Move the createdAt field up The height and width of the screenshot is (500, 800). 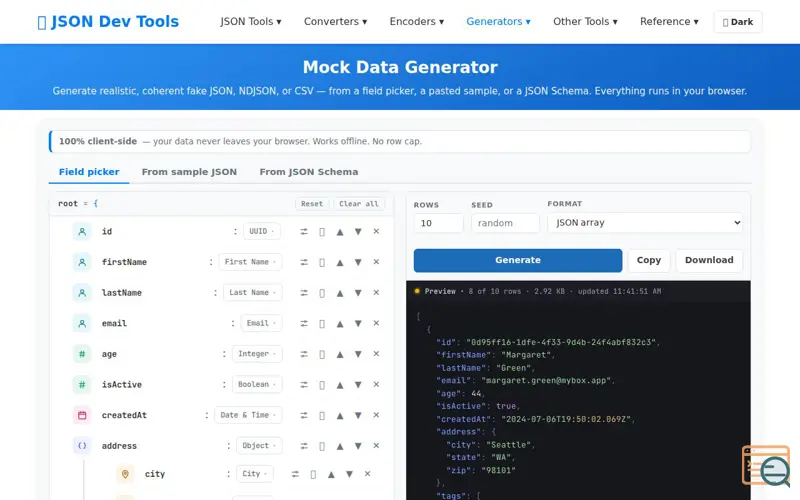(340, 415)
